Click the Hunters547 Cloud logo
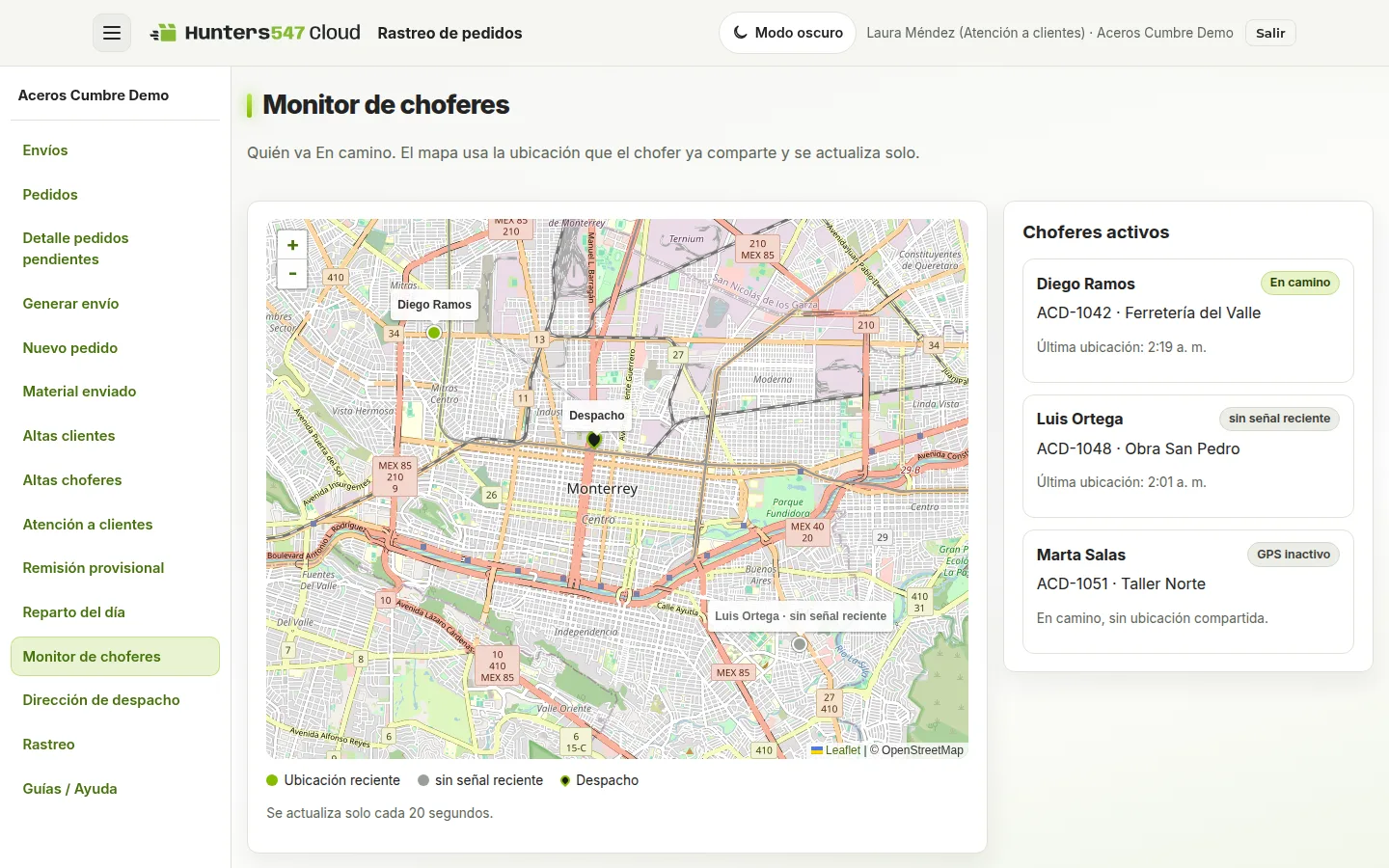This screenshot has height=868, width=1389. coord(256,33)
